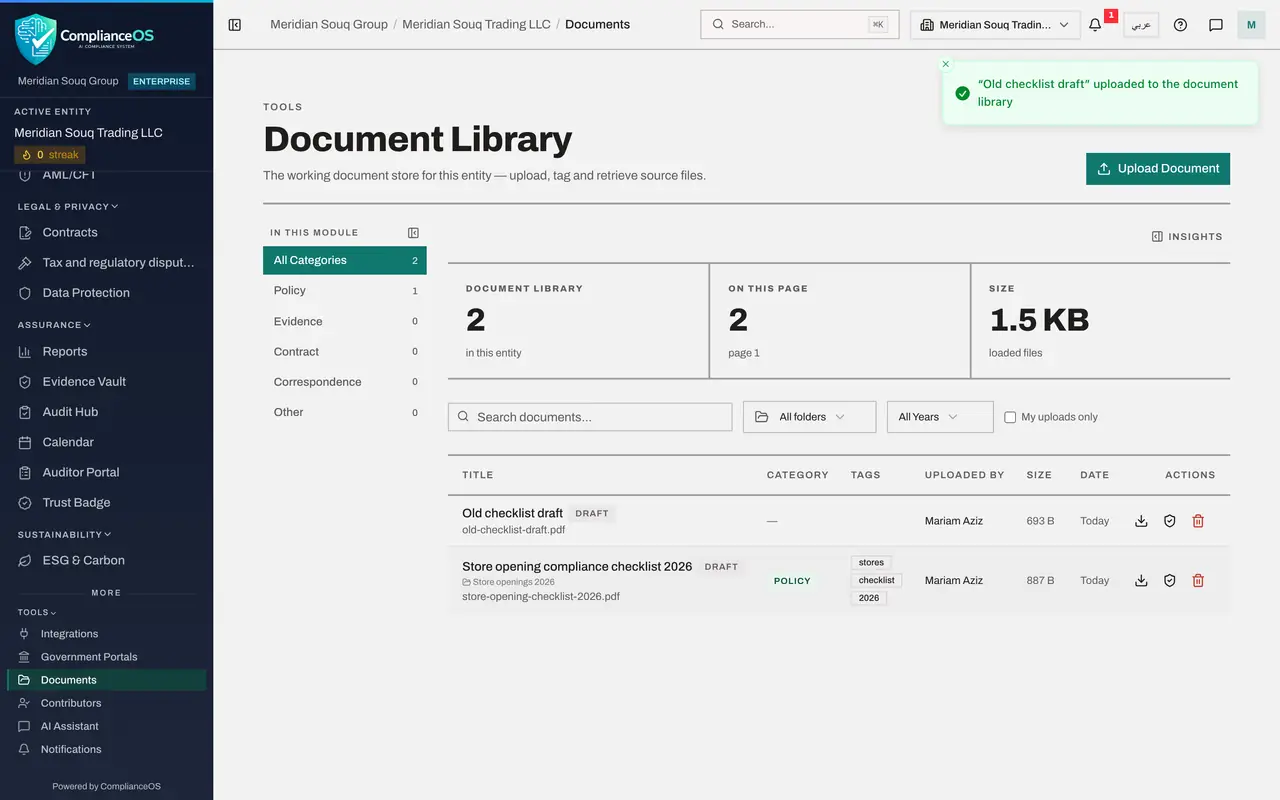The height and width of the screenshot is (800, 1280).
Task: Focus the Search documents field
Action: coord(590,417)
